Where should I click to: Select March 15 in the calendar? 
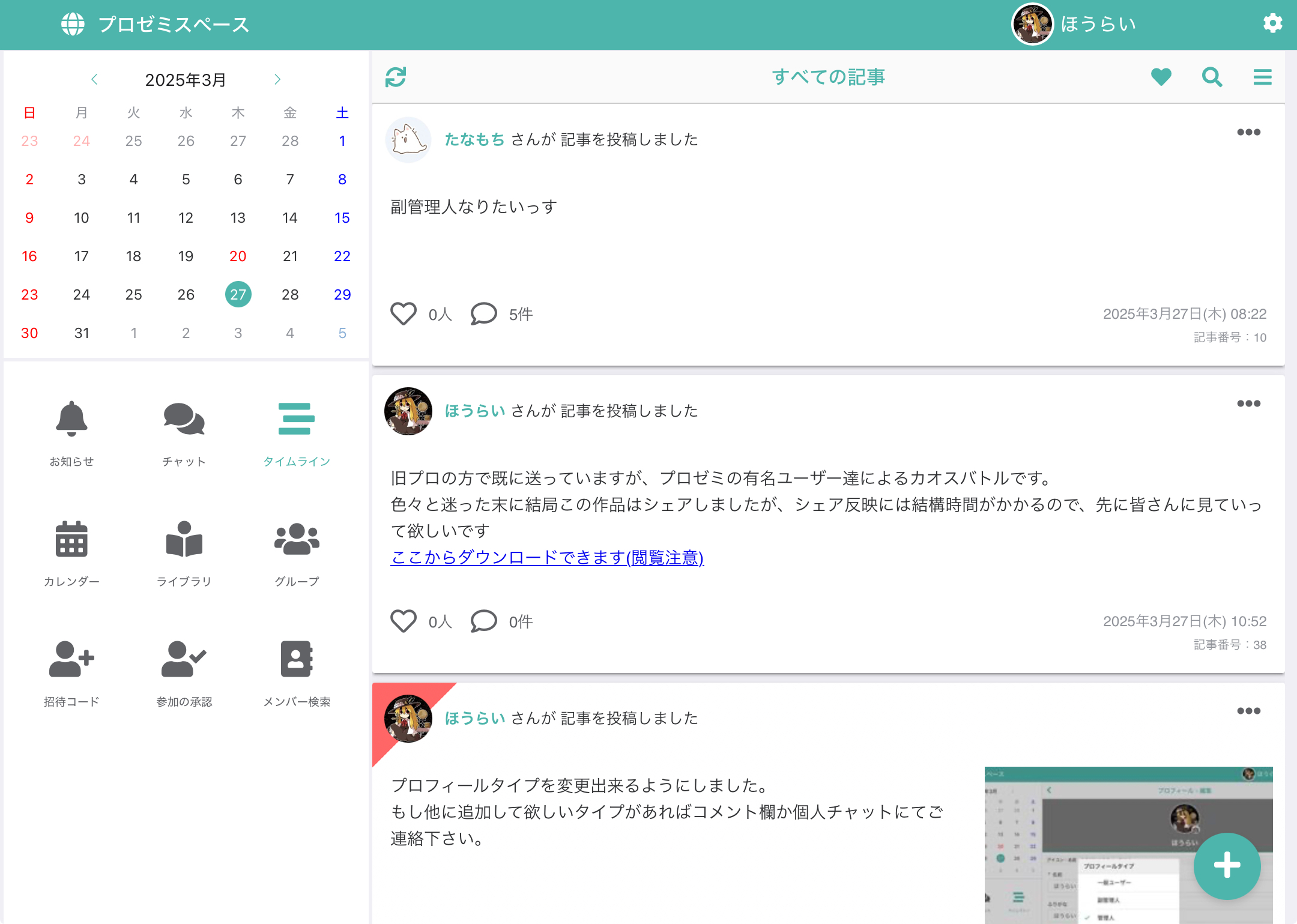click(x=342, y=217)
